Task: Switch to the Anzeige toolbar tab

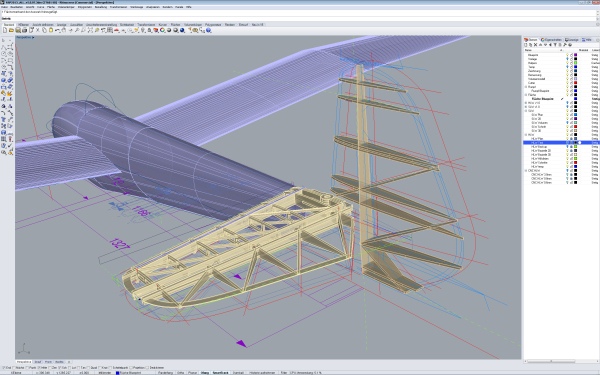Action: point(61,24)
